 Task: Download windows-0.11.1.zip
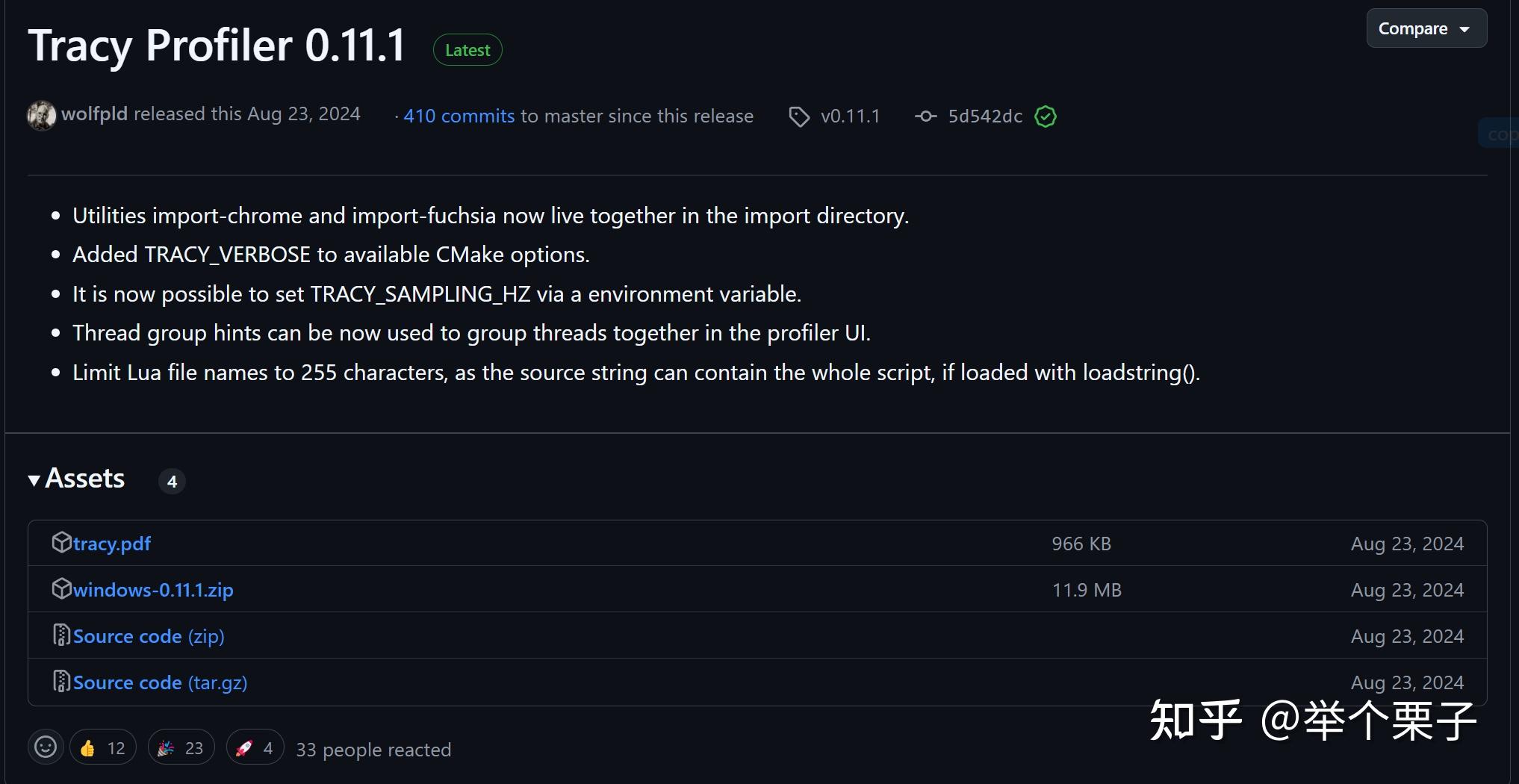[153, 590]
